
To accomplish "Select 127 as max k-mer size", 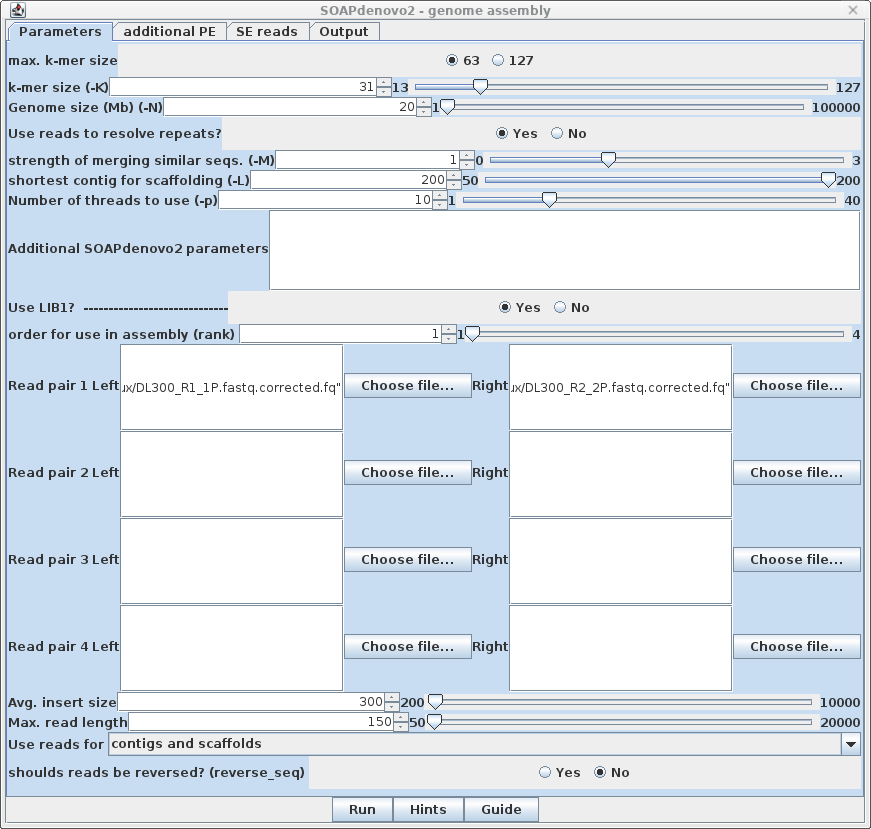I will click(x=499, y=60).
